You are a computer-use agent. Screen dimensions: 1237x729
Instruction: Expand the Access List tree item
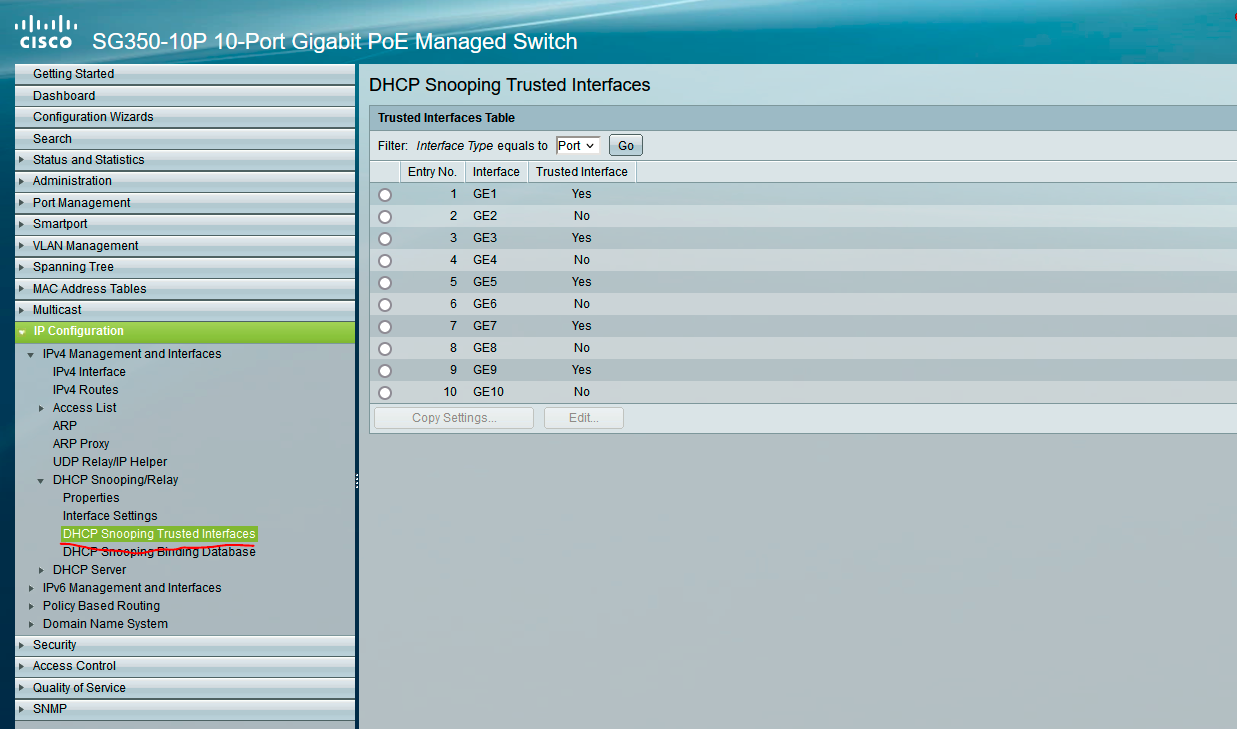[41, 407]
